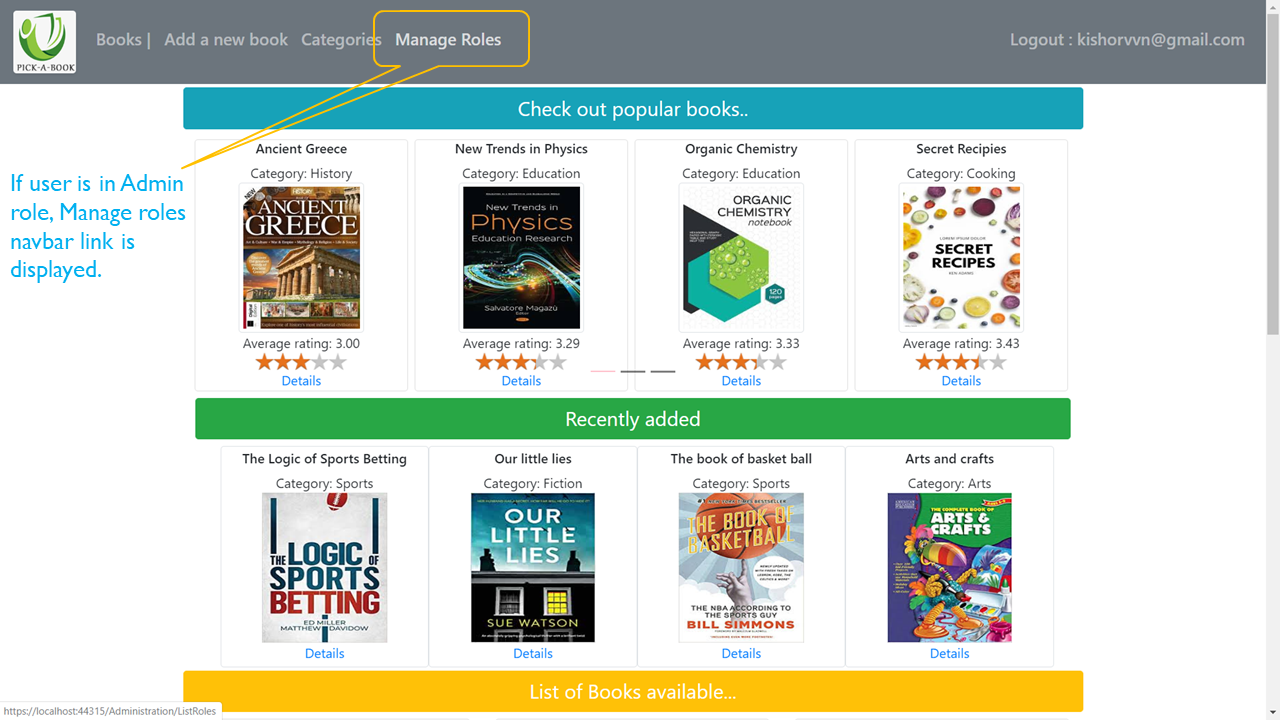
Task: Select the first carousel slide indicator
Action: pyautogui.click(x=603, y=371)
